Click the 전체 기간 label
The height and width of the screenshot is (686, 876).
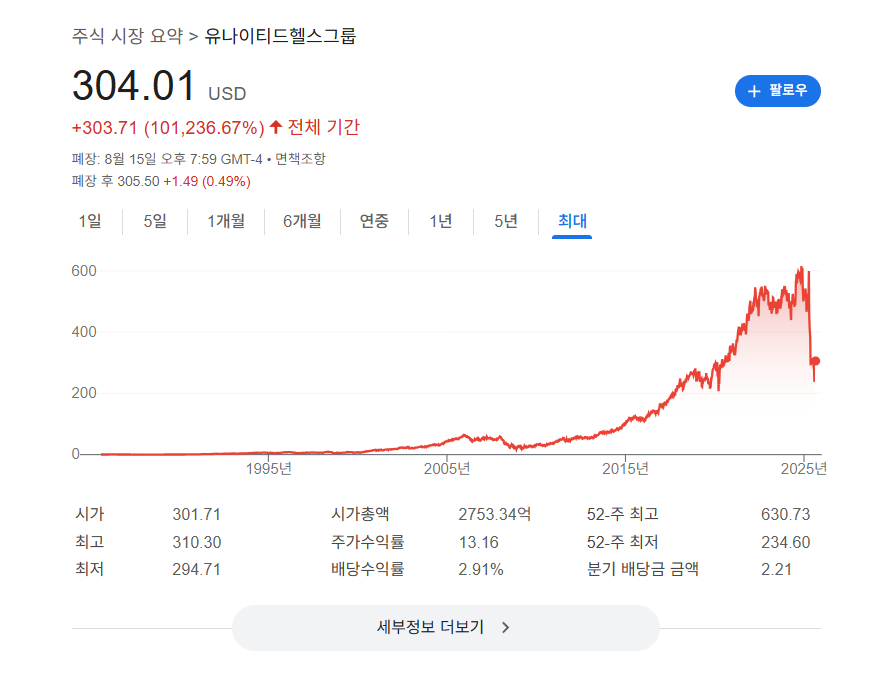[323, 127]
